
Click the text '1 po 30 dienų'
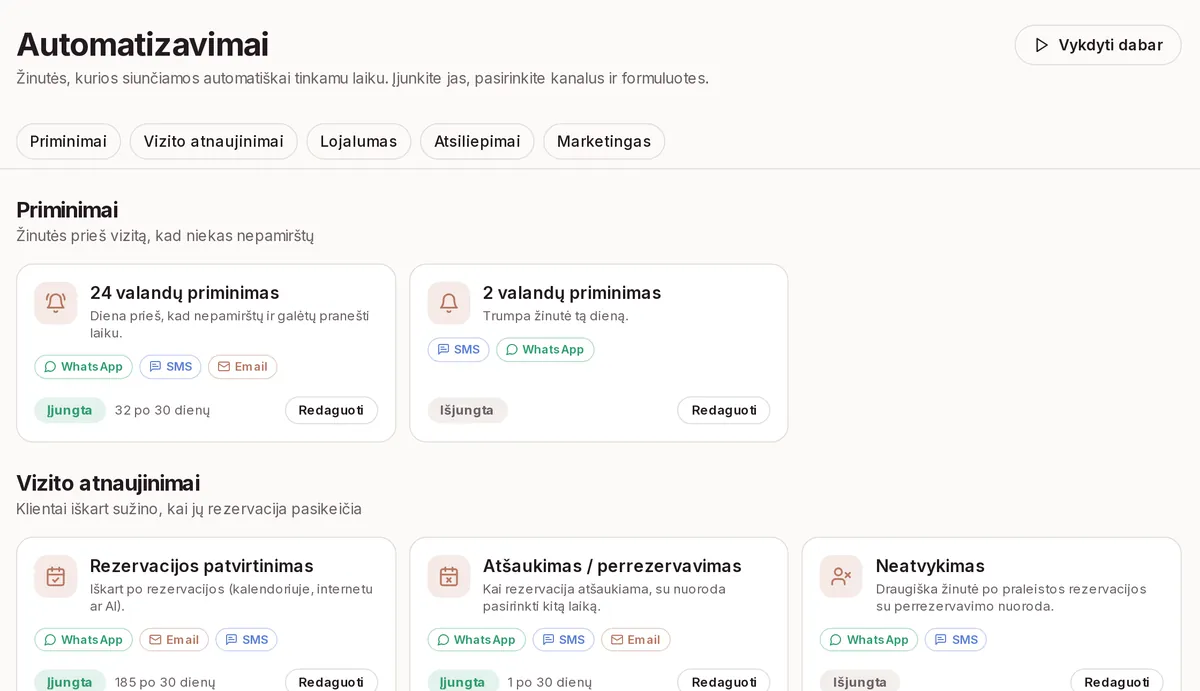(x=550, y=682)
